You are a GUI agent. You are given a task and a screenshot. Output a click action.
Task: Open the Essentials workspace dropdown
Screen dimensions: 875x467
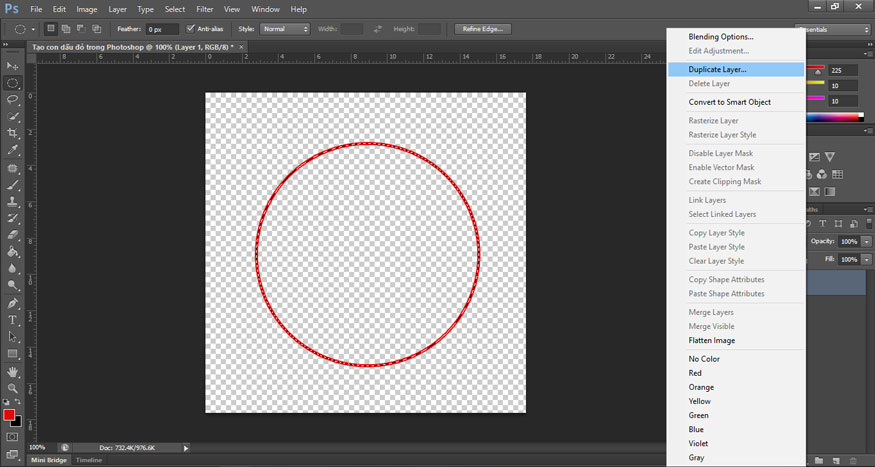(x=832, y=30)
